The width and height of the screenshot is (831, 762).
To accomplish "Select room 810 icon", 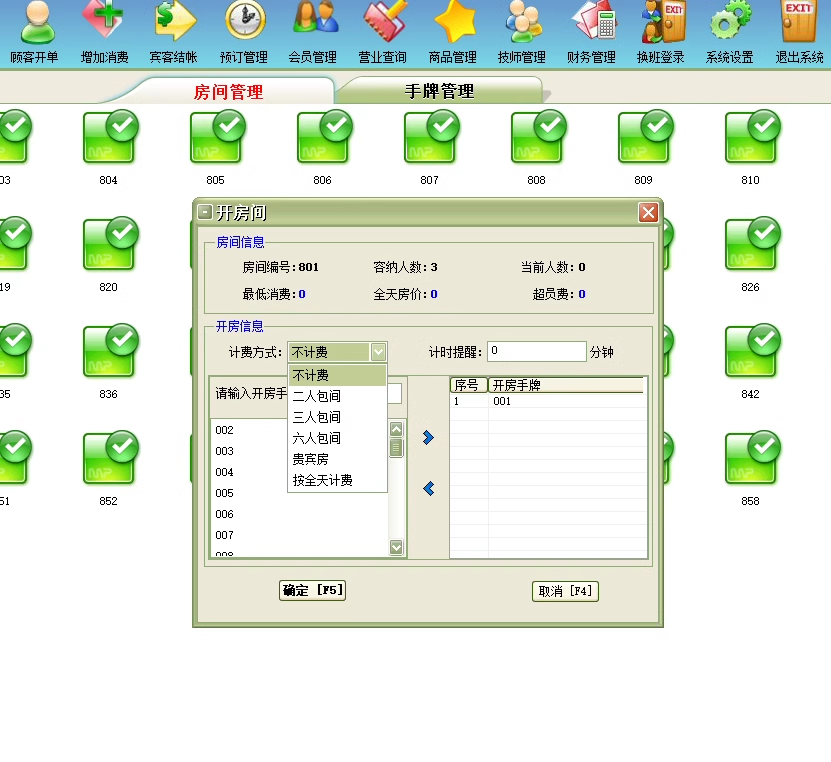I will click(753, 137).
